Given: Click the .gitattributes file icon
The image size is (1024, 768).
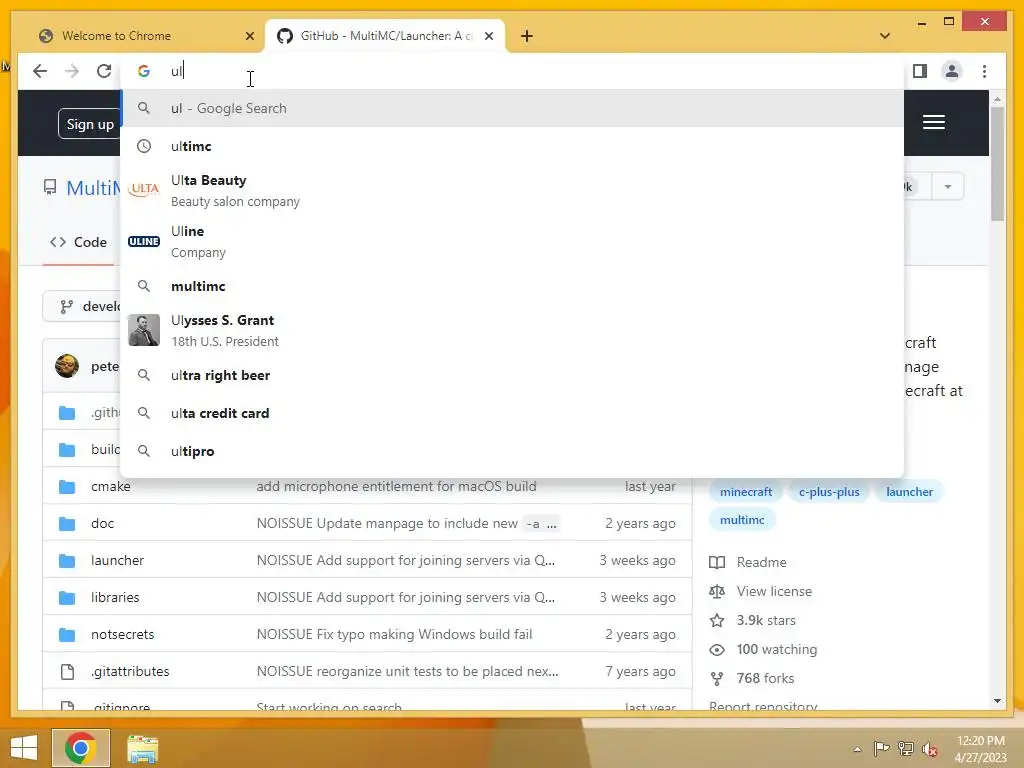Looking at the screenshot, I should [67, 671].
